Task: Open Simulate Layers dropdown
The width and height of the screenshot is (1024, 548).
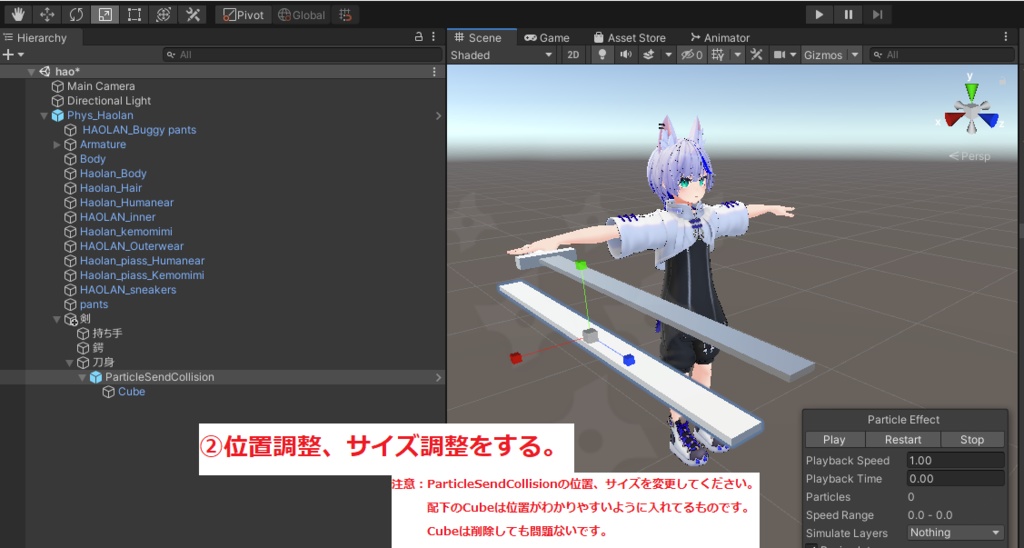Action: pyautogui.click(x=955, y=533)
